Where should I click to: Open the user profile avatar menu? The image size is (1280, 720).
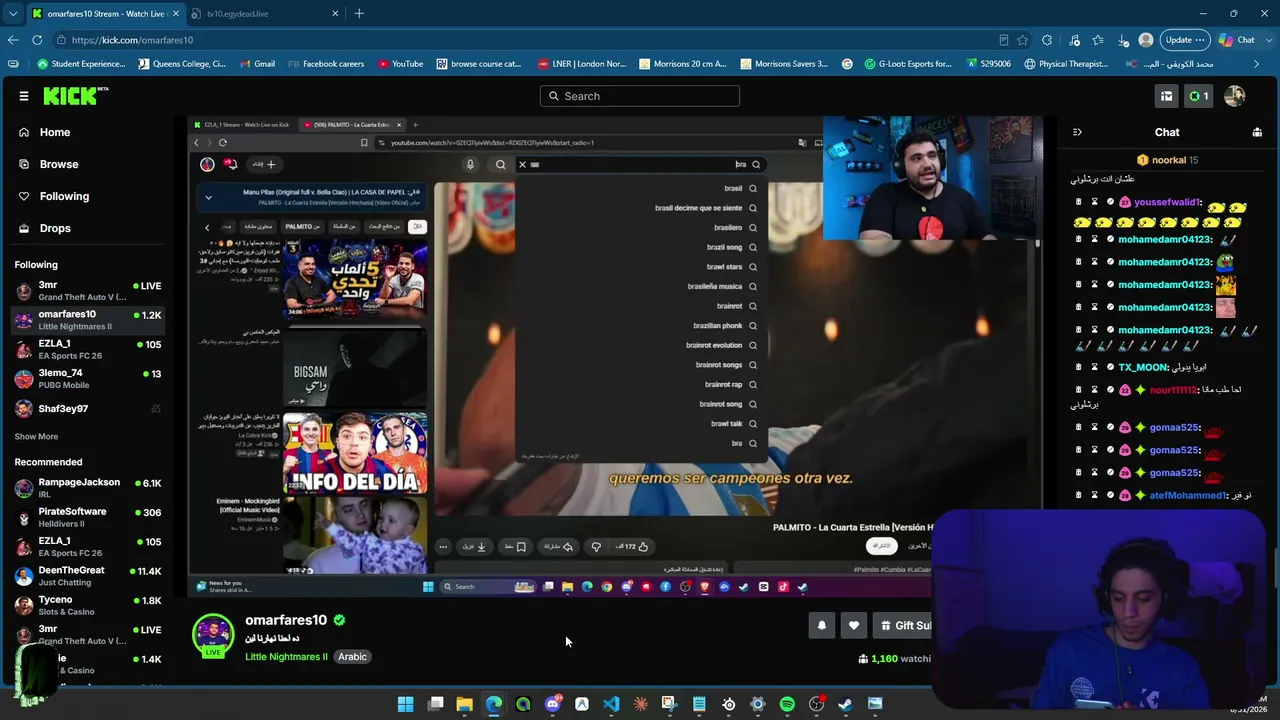pyautogui.click(x=1235, y=96)
